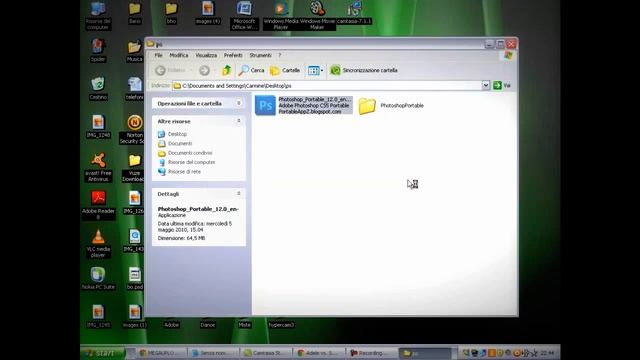Select images (4) desktop icon

(208, 13)
